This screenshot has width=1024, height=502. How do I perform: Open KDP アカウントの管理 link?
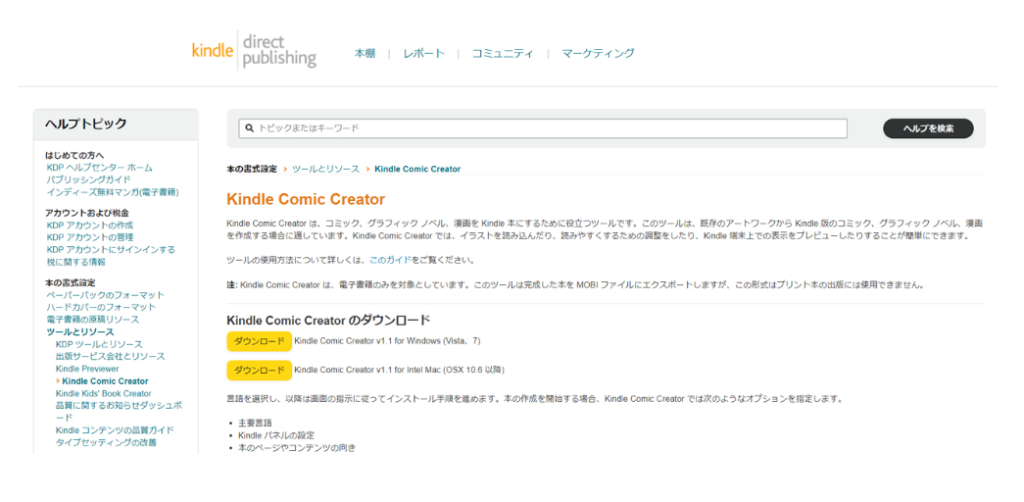90,237
